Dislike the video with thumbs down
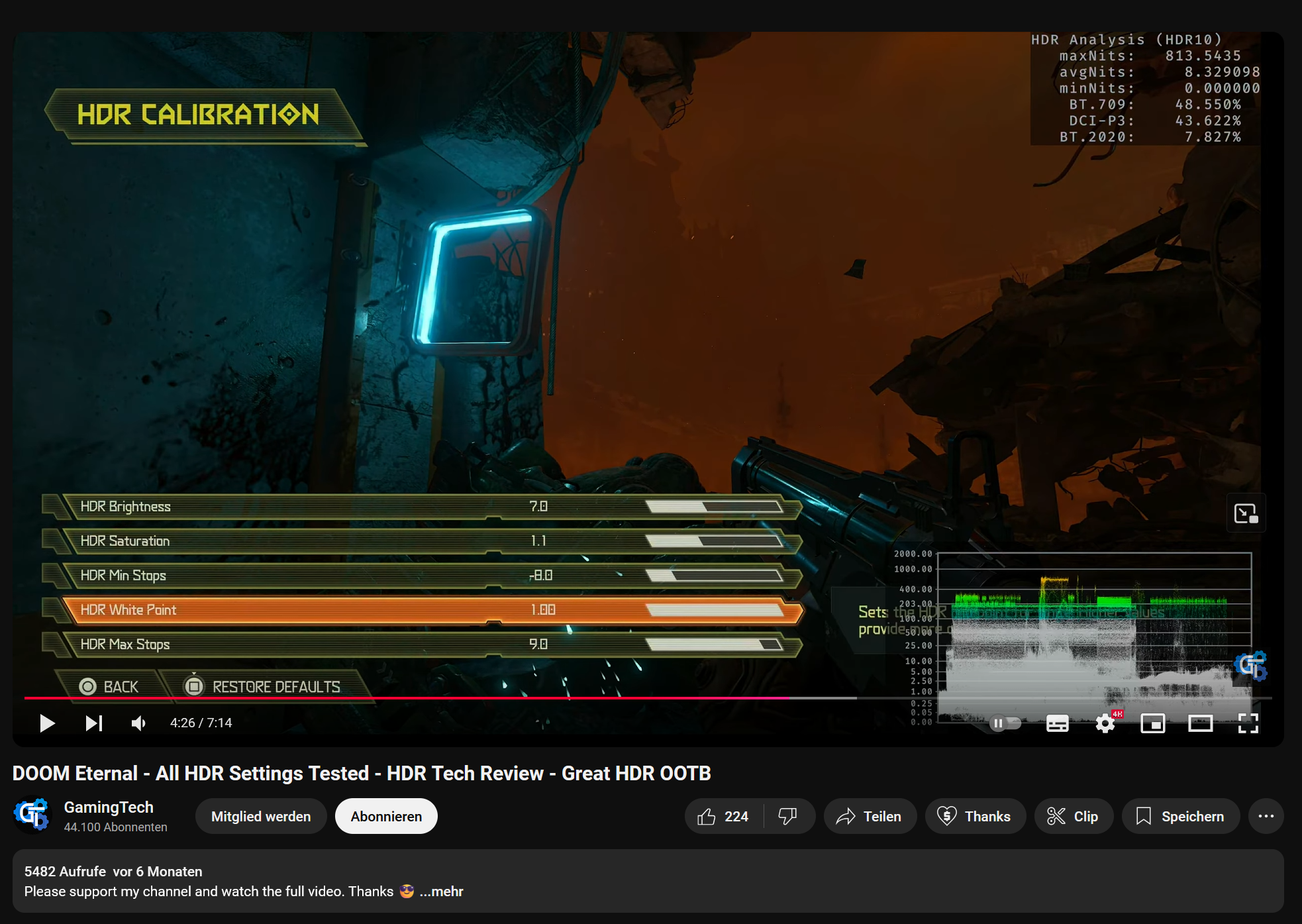The width and height of the screenshot is (1302, 924). pyautogui.click(x=787, y=816)
